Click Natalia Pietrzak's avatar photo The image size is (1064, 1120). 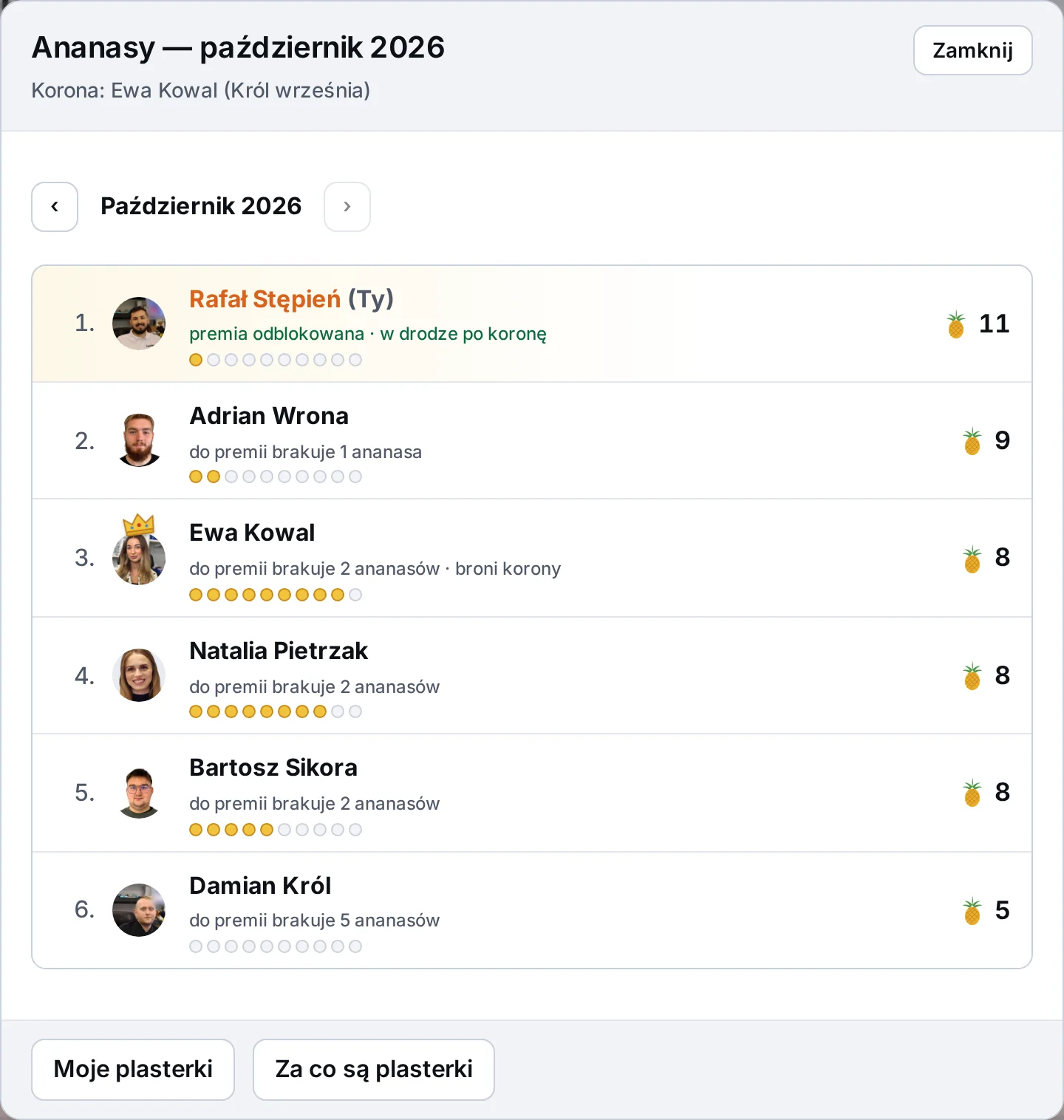[x=139, y=675]
